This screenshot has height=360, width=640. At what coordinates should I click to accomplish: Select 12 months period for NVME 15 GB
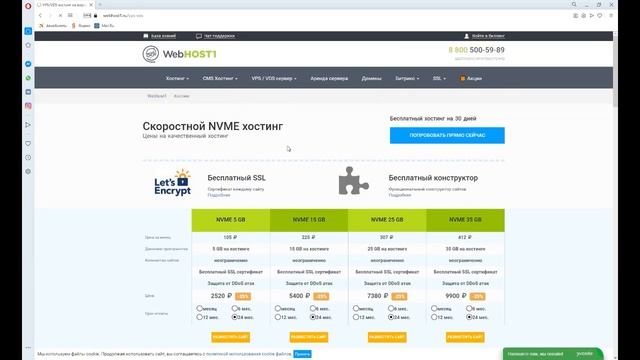[x=278, y=317]
